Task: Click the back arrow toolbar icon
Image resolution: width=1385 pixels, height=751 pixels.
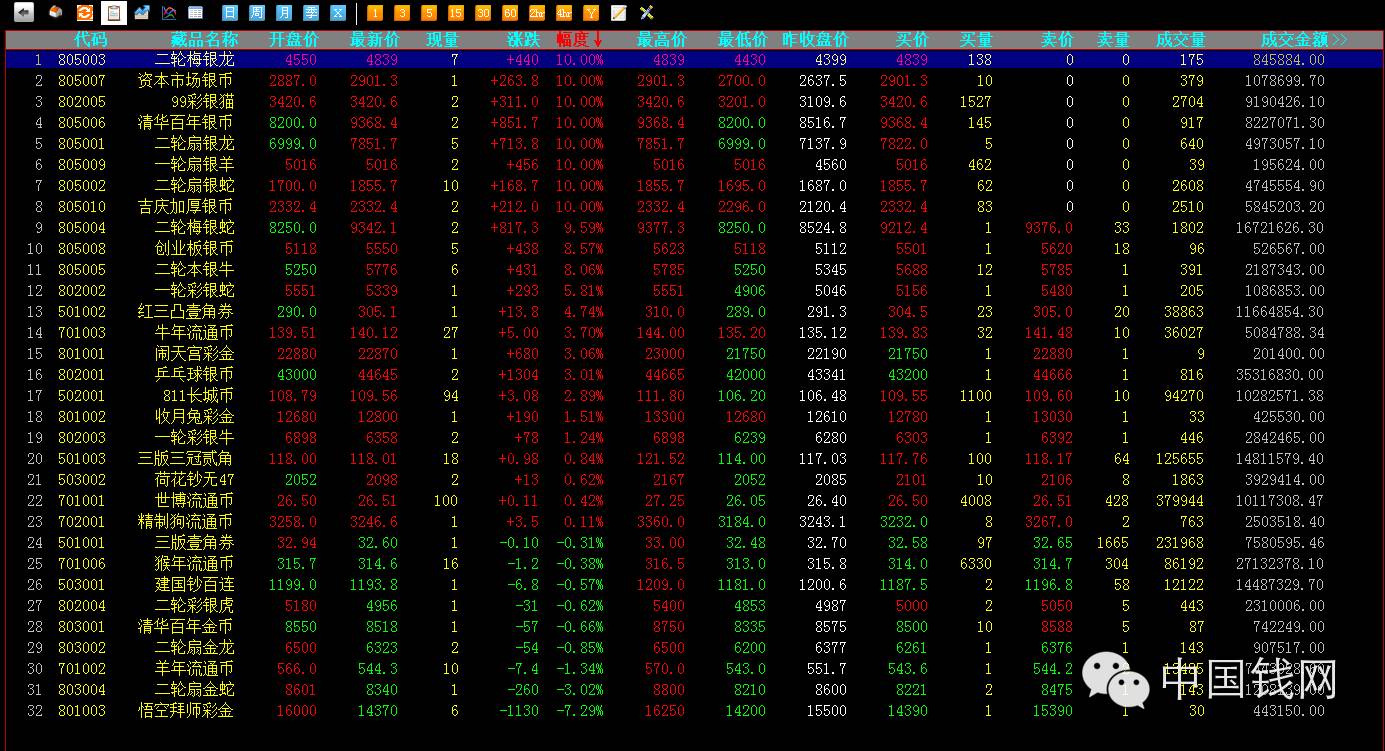Action: [22, 13]
